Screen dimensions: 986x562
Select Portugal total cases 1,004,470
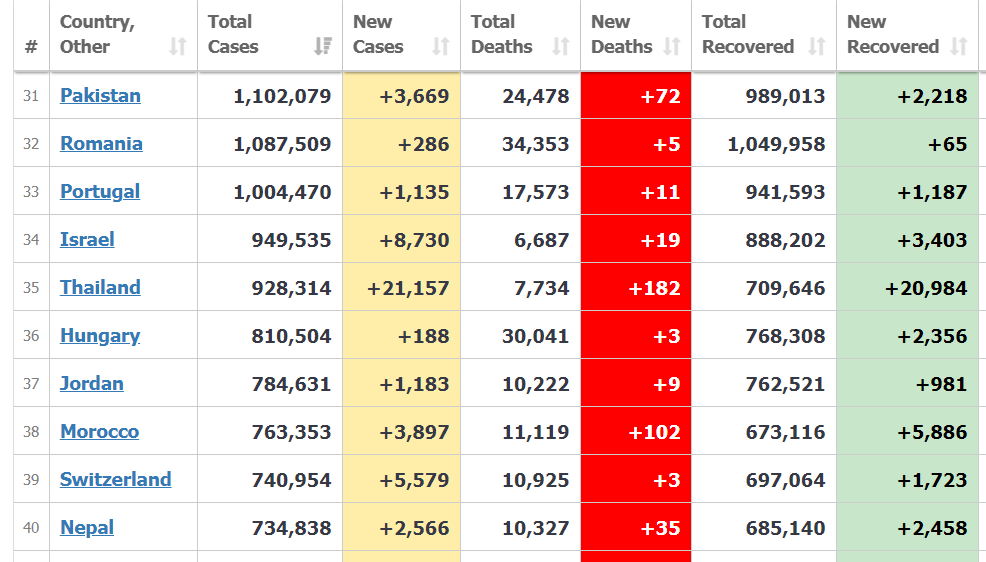(282, 192)
